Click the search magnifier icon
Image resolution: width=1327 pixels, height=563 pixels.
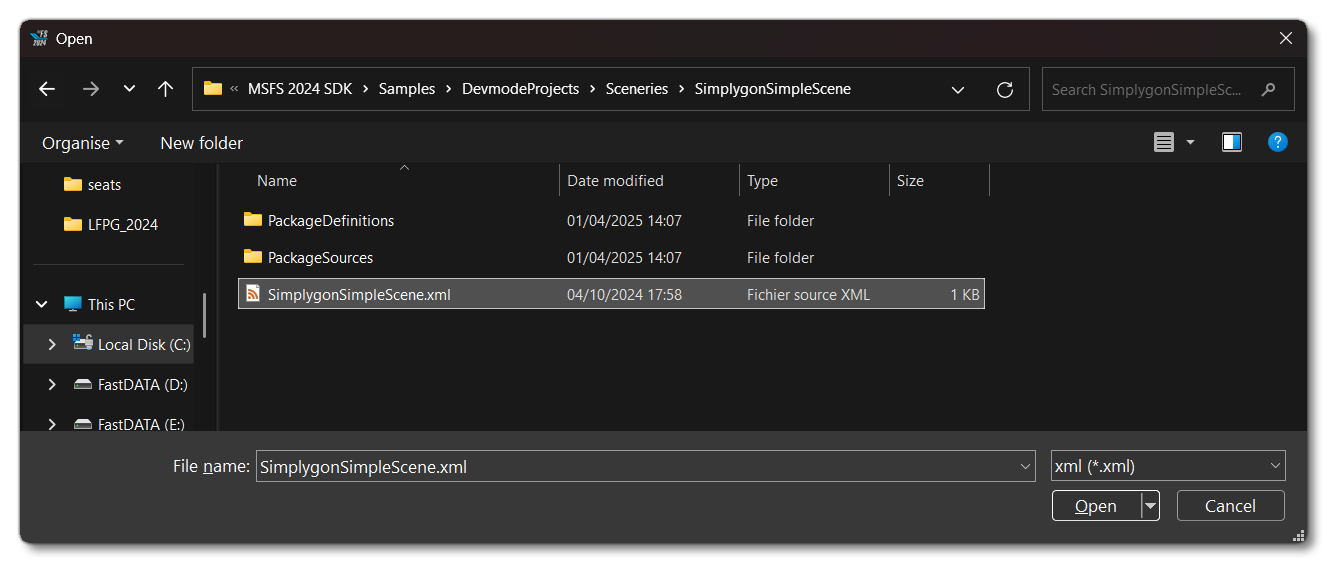point(1269,89)
